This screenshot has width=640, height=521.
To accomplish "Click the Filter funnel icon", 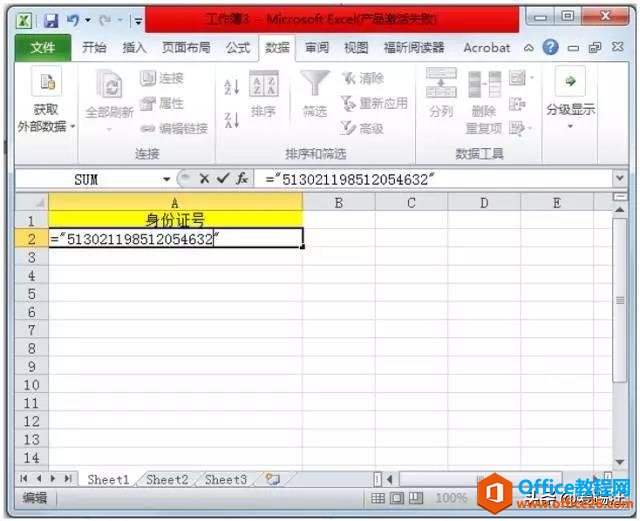I will [315, 83].
